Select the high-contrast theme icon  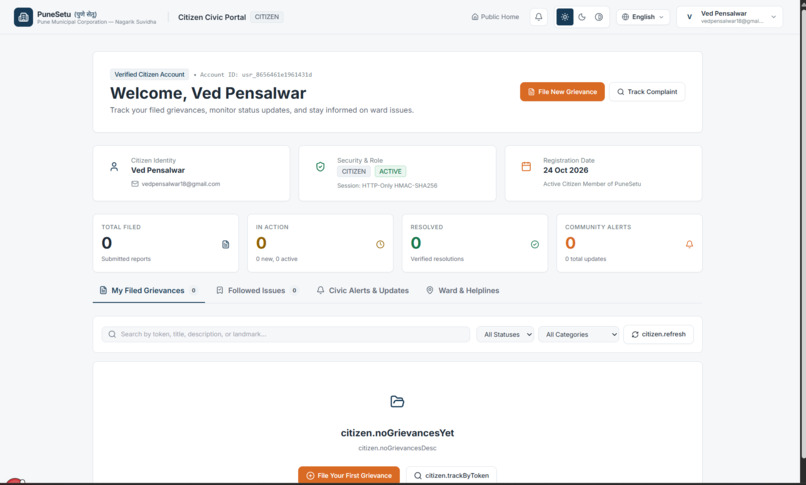click(599, 17)
